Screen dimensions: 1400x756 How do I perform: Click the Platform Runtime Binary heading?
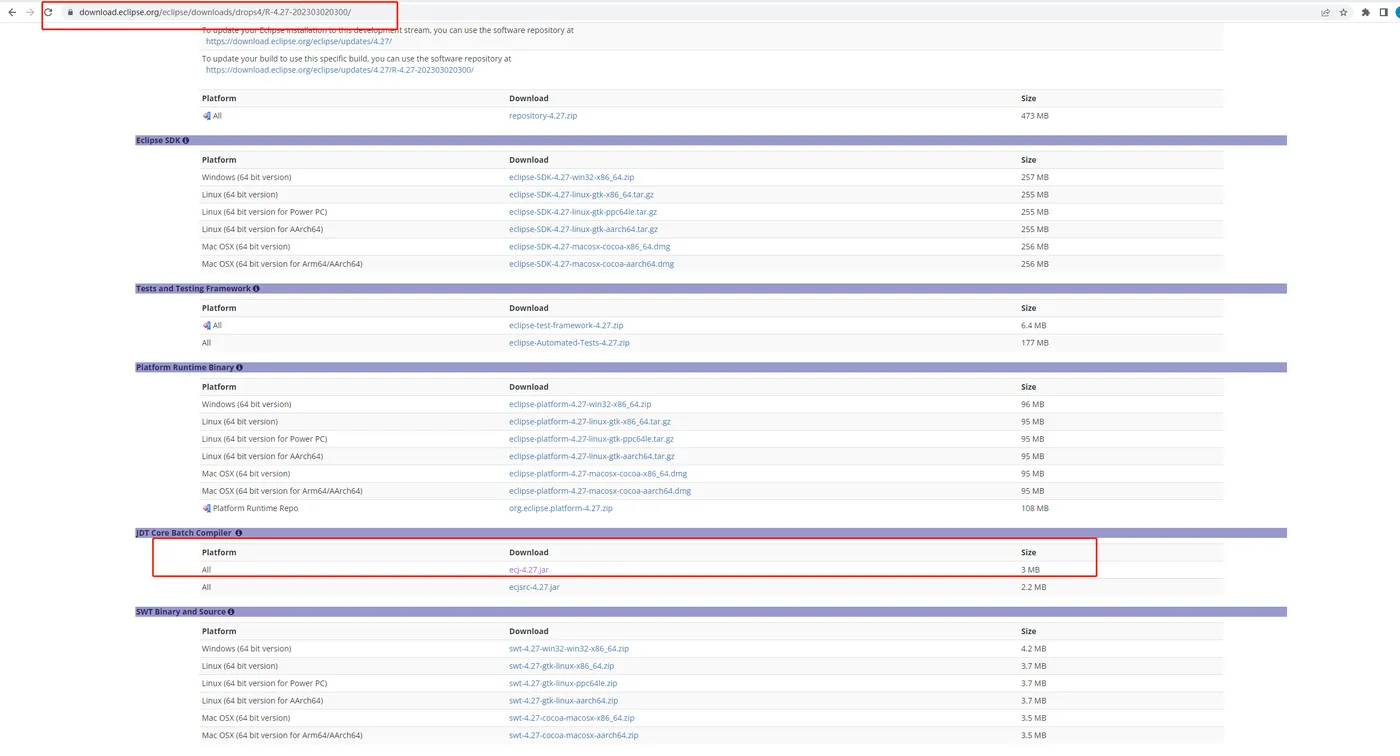185,368
